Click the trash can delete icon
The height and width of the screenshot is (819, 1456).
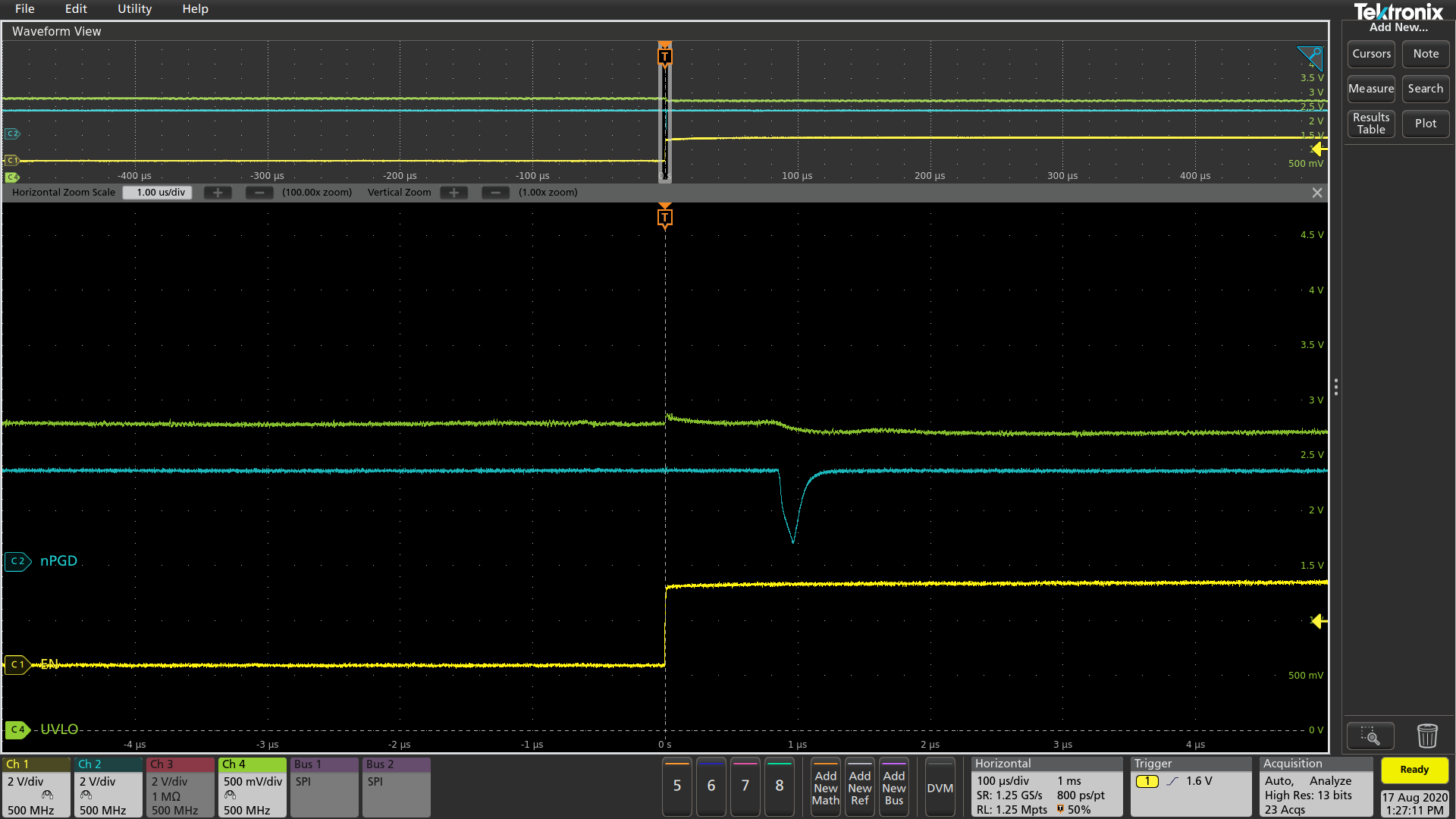[x=1426, y=735]
